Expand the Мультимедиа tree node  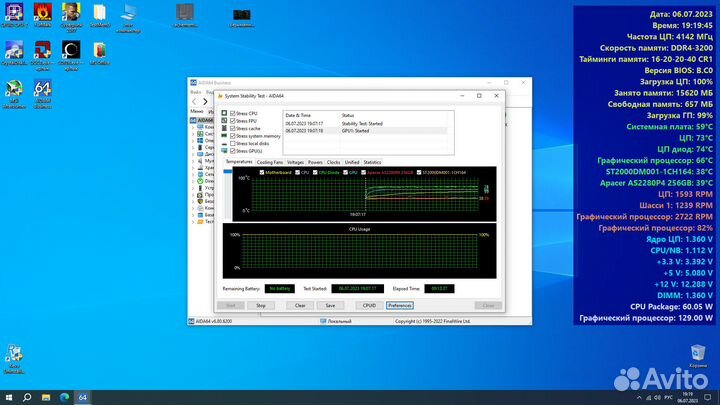(x=193, y=161)
